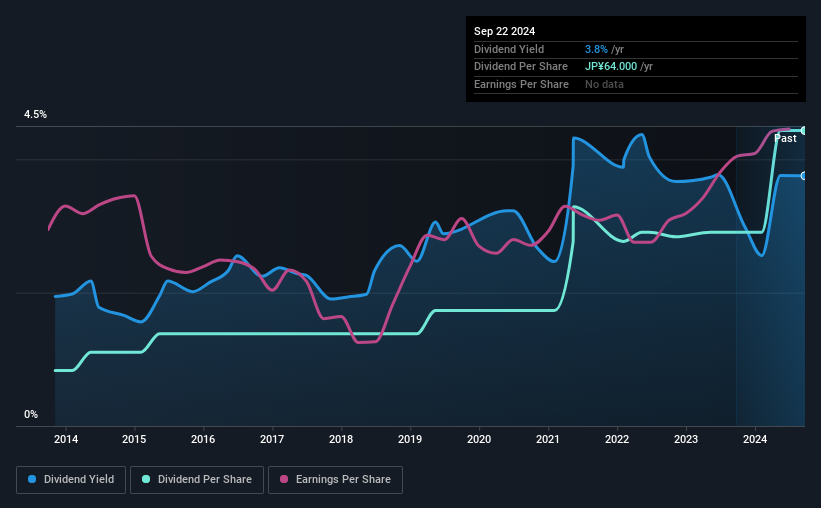Click the blue Dividend Yield legend dot

point(32,479)
